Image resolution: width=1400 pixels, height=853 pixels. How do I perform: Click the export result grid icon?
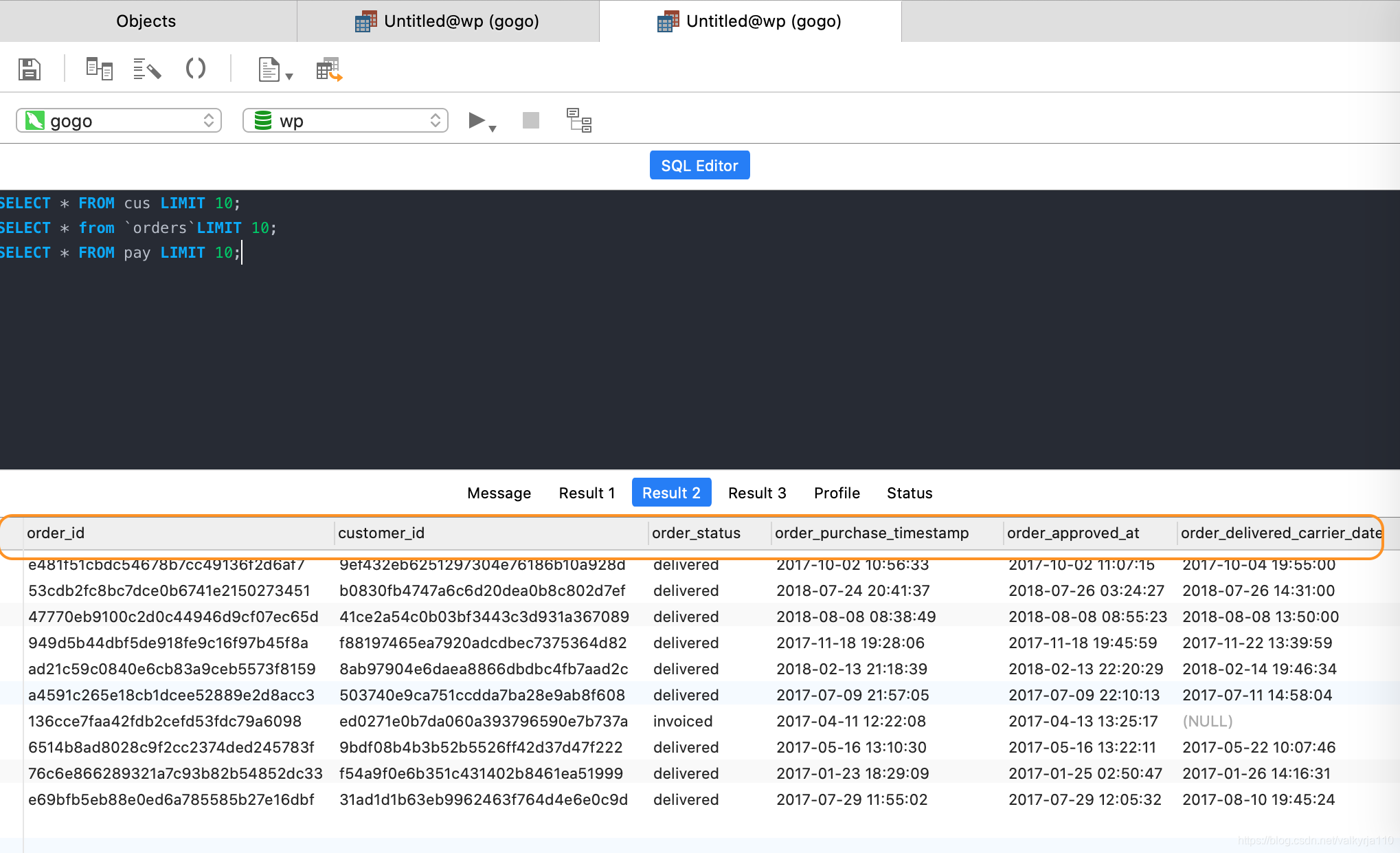pyautogui.click(x=329, y=69)
